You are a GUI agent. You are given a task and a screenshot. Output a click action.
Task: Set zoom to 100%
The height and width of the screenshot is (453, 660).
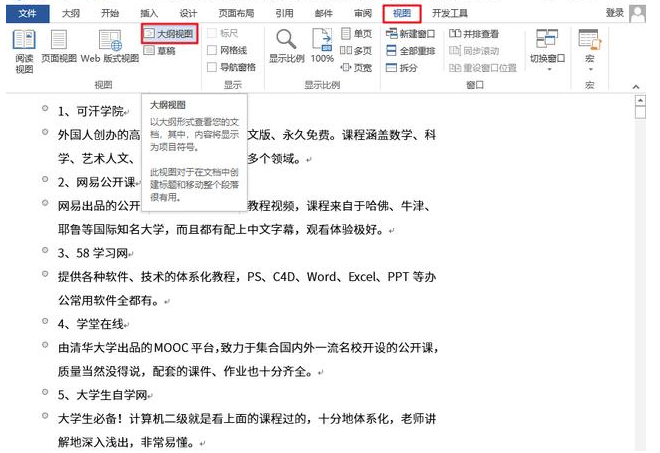(x=322, y=46)
